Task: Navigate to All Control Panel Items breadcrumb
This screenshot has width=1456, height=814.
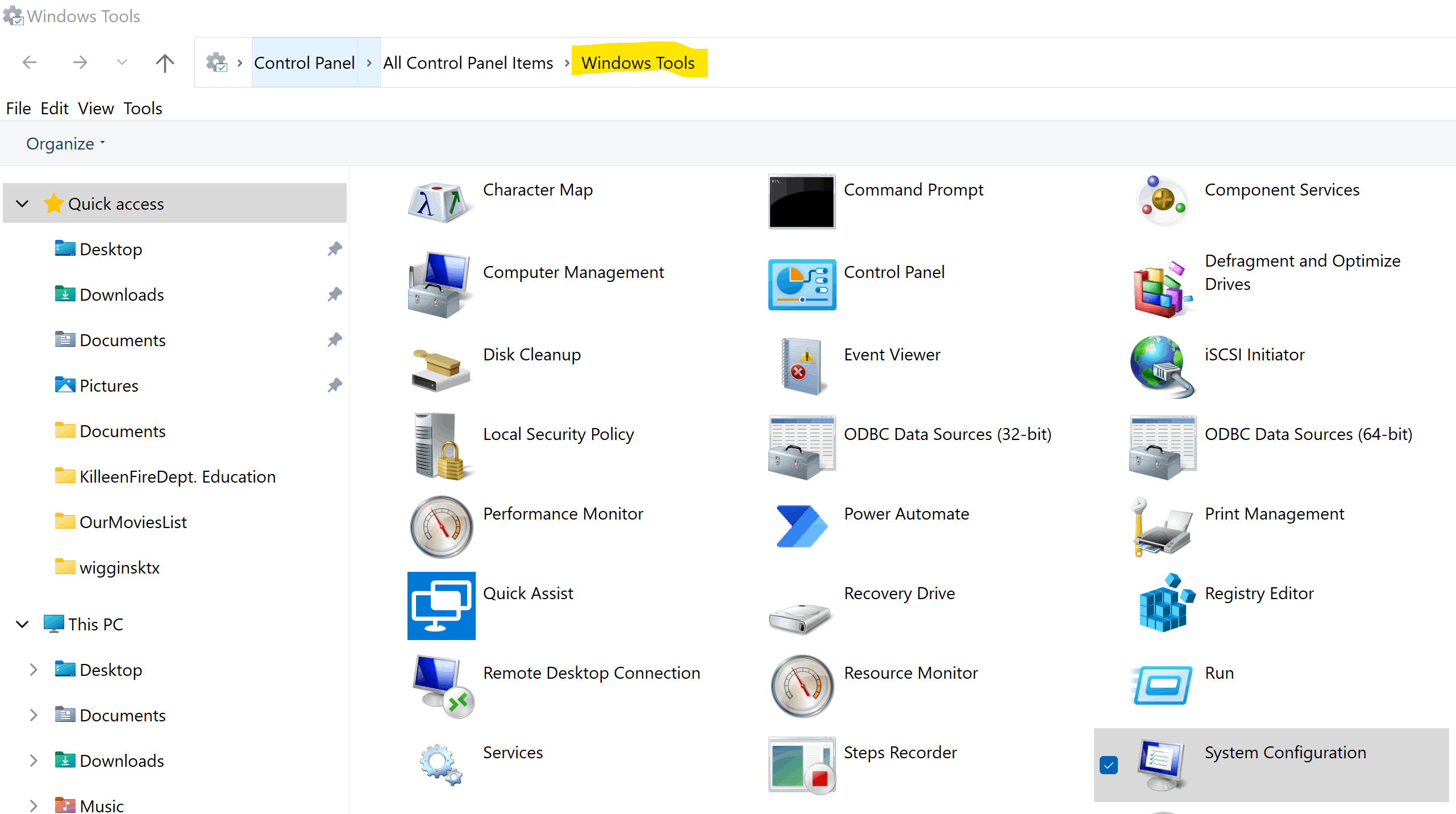Action: click(467, 63)
